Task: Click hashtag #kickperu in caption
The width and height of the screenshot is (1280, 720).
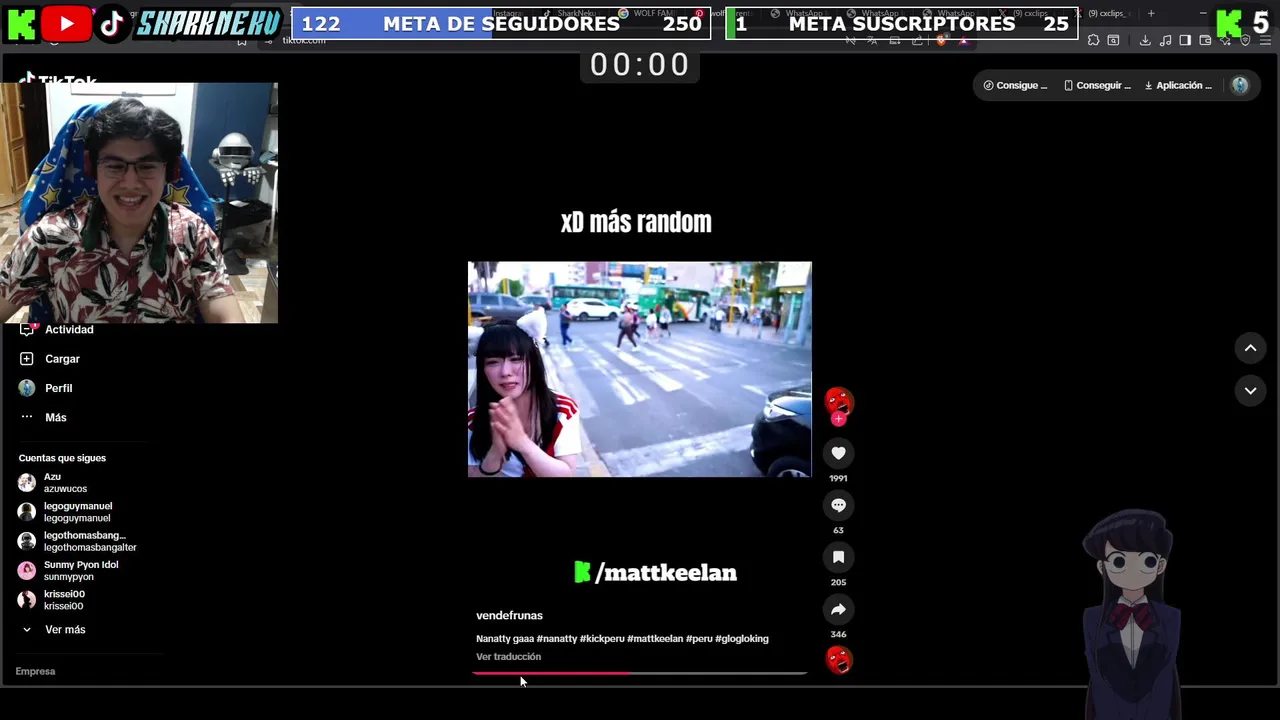Action: pyautogui.click(x=602, y=639)
